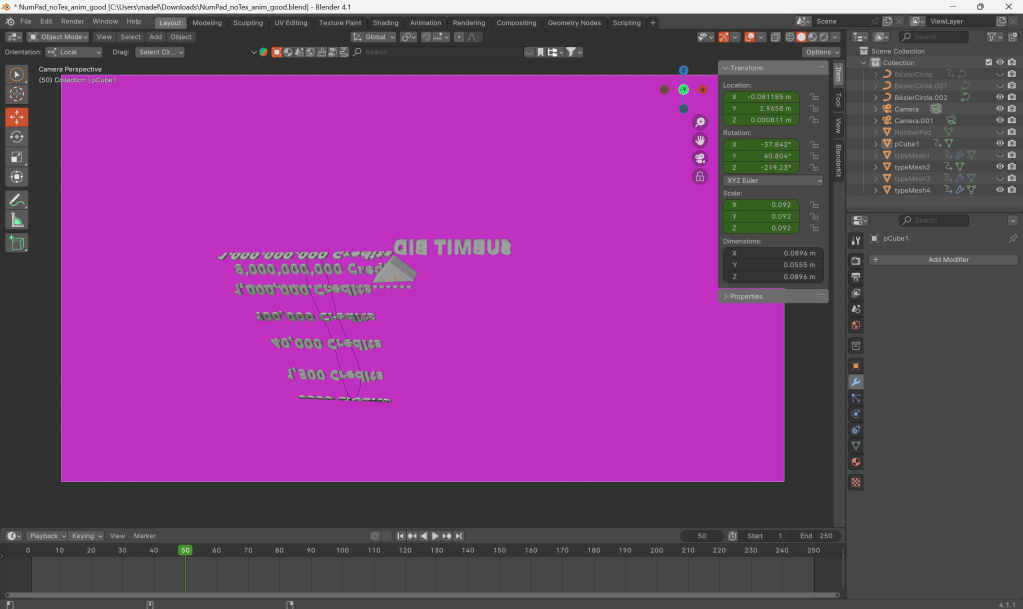Click the zoom magnifier icon in the viewport

(700, 122)
